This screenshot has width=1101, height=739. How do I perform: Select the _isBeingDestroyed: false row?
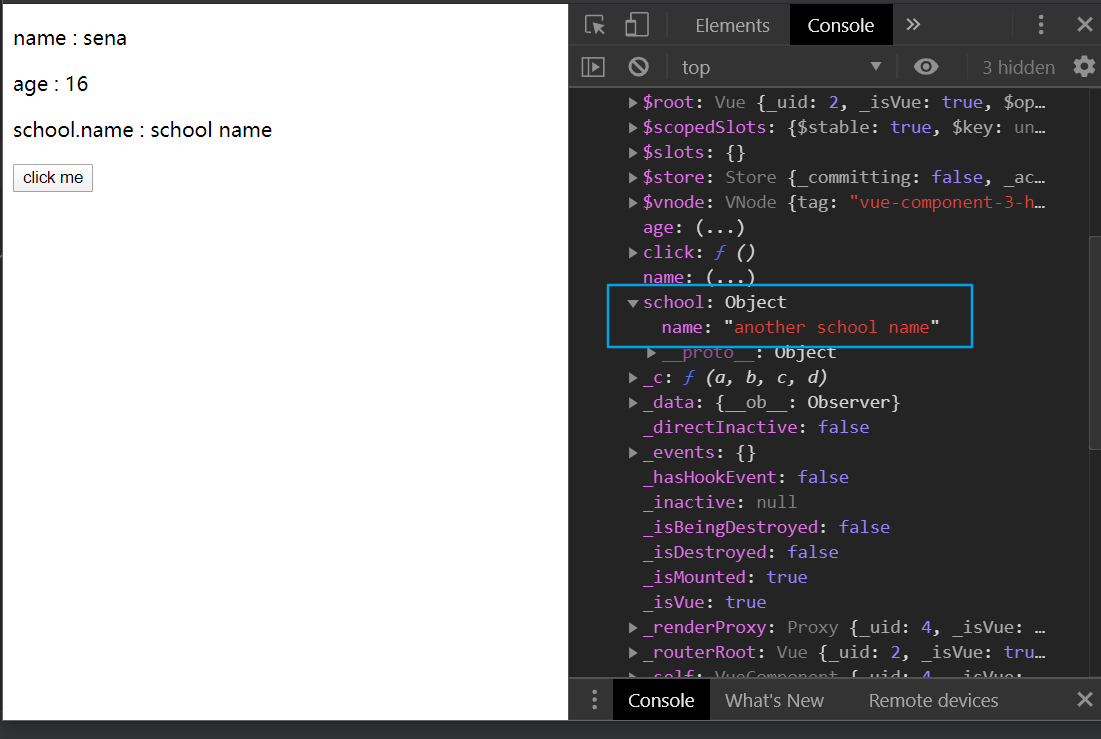[766, 528]
